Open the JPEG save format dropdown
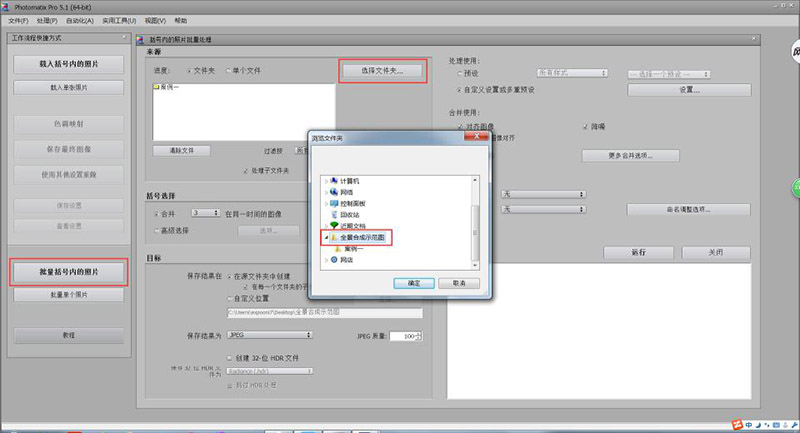This screenshot has width=800, height=433. (269, 335)
